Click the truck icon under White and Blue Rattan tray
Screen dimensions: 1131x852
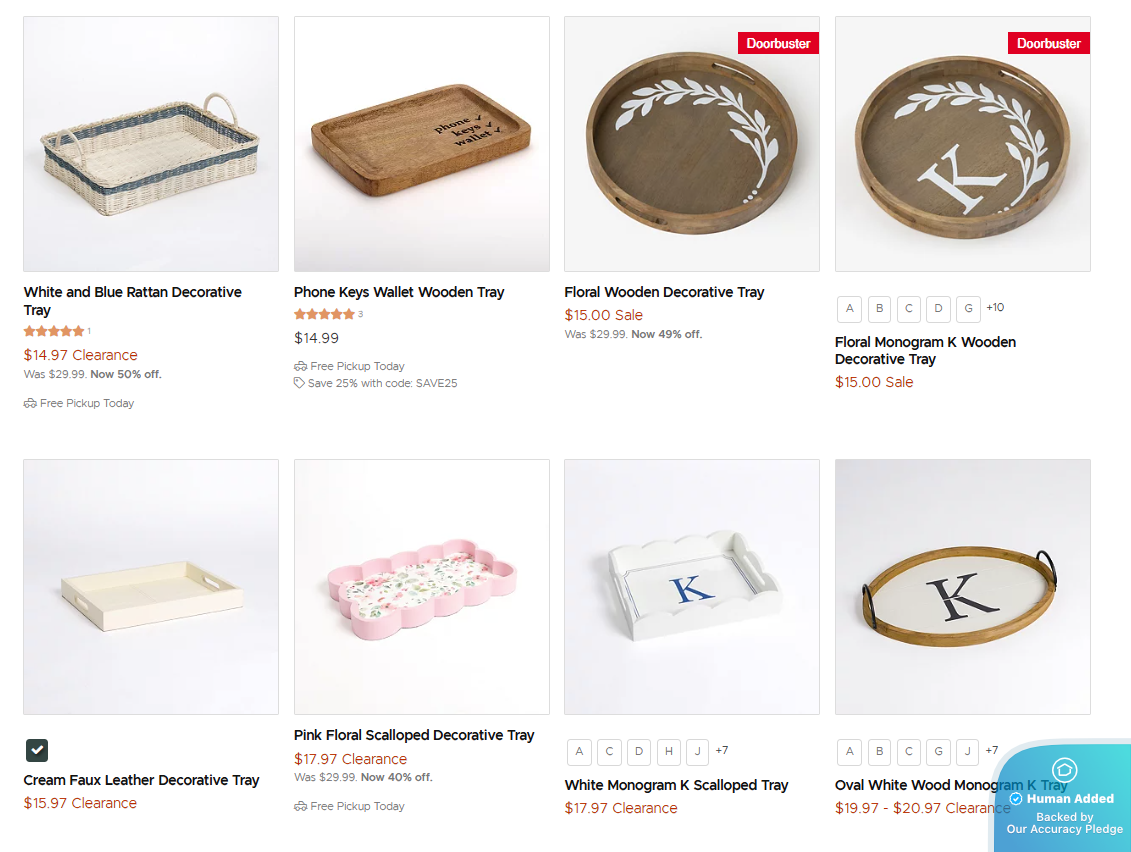(30, 403)
